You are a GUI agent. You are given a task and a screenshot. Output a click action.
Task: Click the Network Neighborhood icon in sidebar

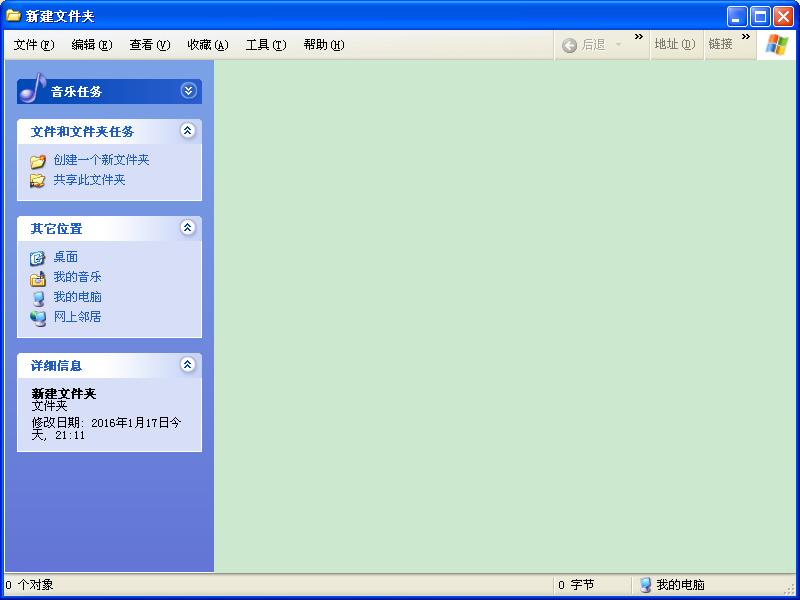click(x=38, y=318)
